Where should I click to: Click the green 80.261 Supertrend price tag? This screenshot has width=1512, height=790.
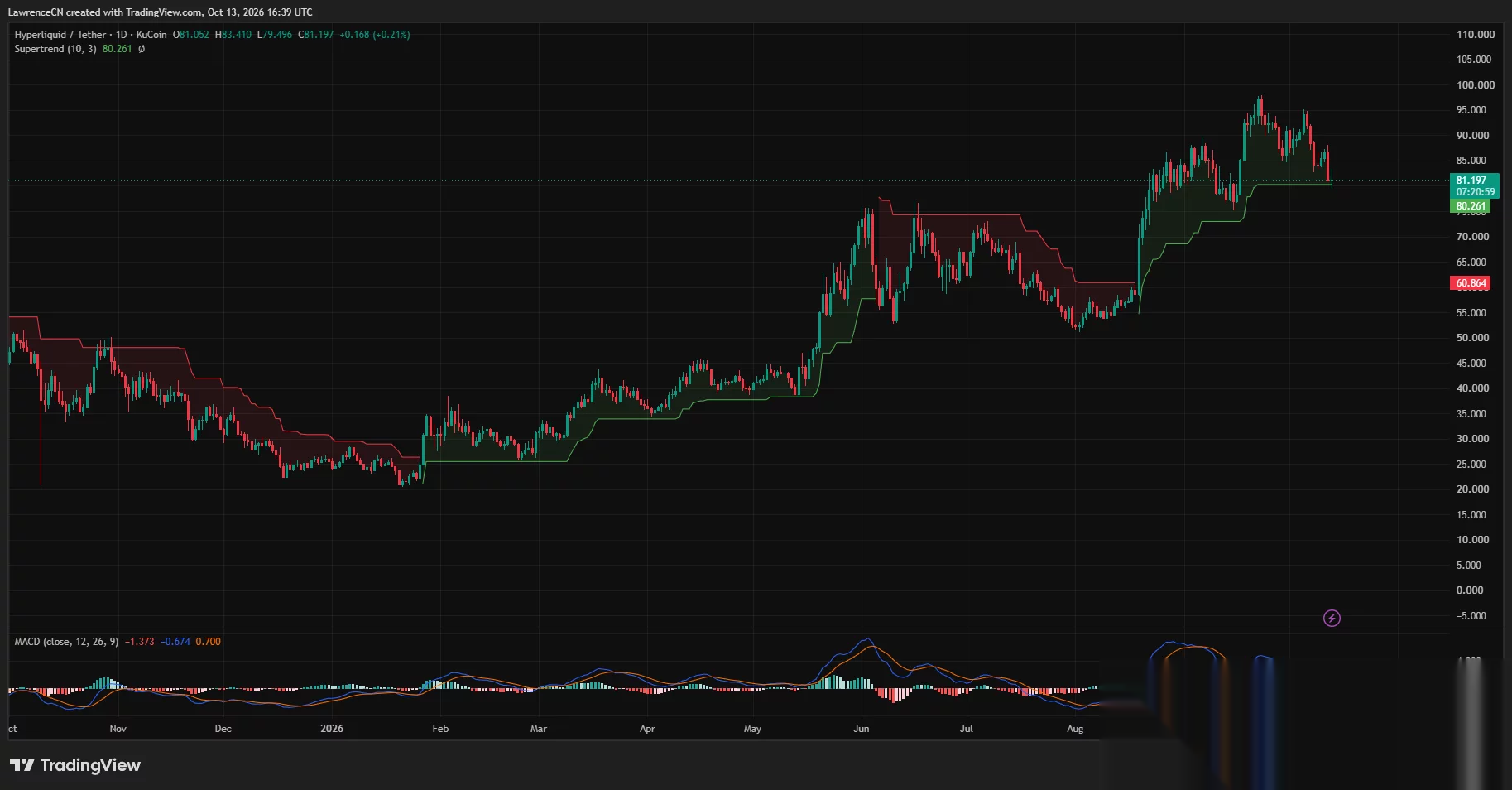pyautogui.click(x=1471, y=206)
